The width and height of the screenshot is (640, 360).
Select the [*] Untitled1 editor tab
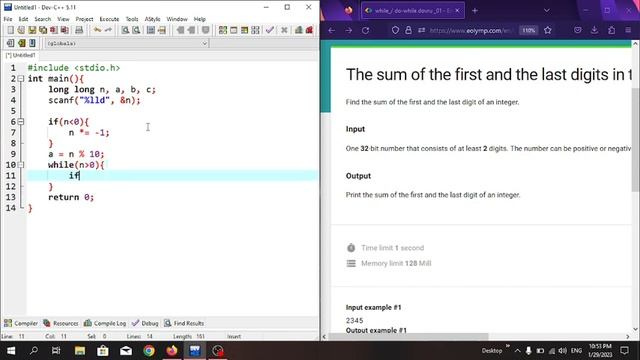20,55
